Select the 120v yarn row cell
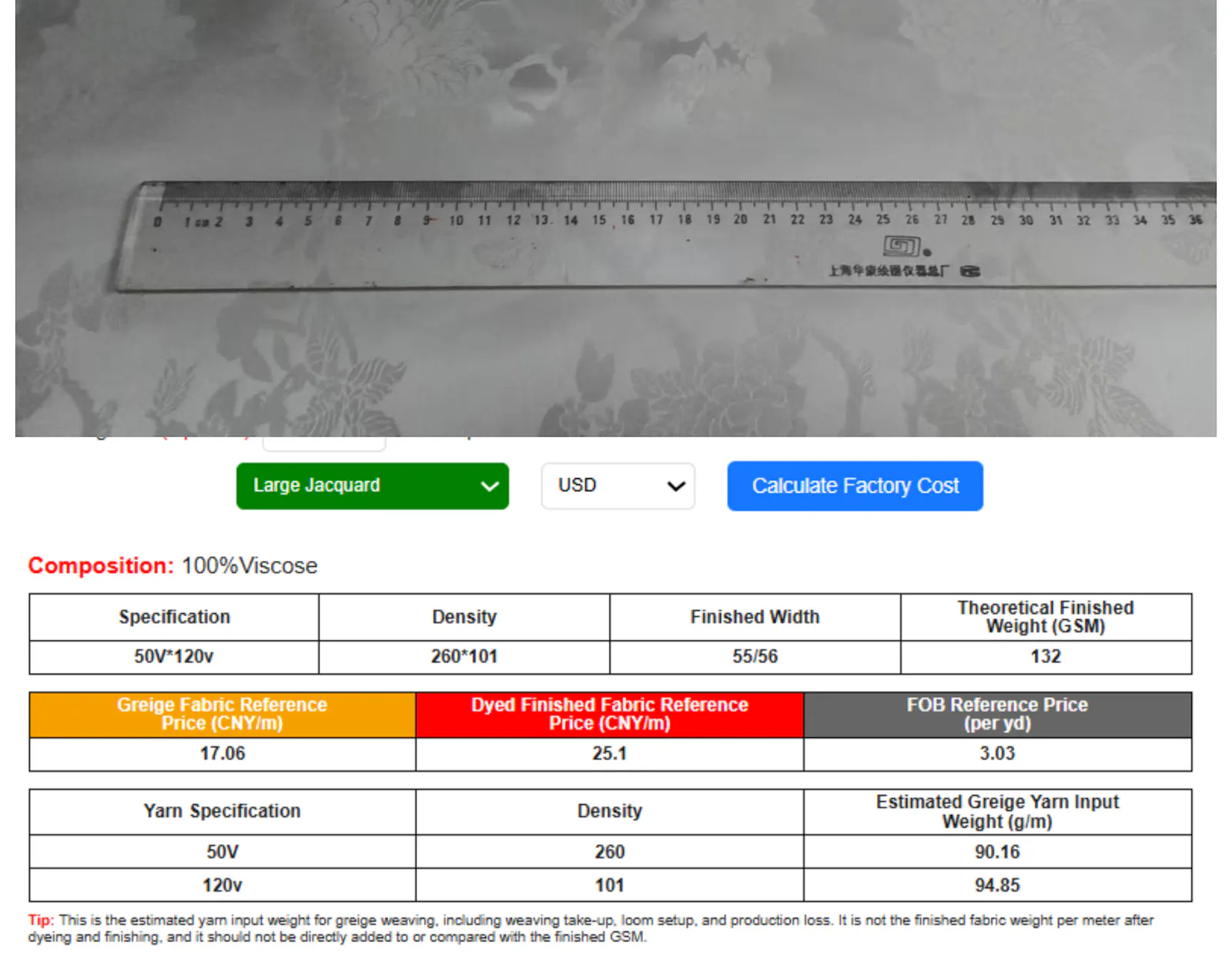This screenshot has width=1232, height=969. [223, 886]
